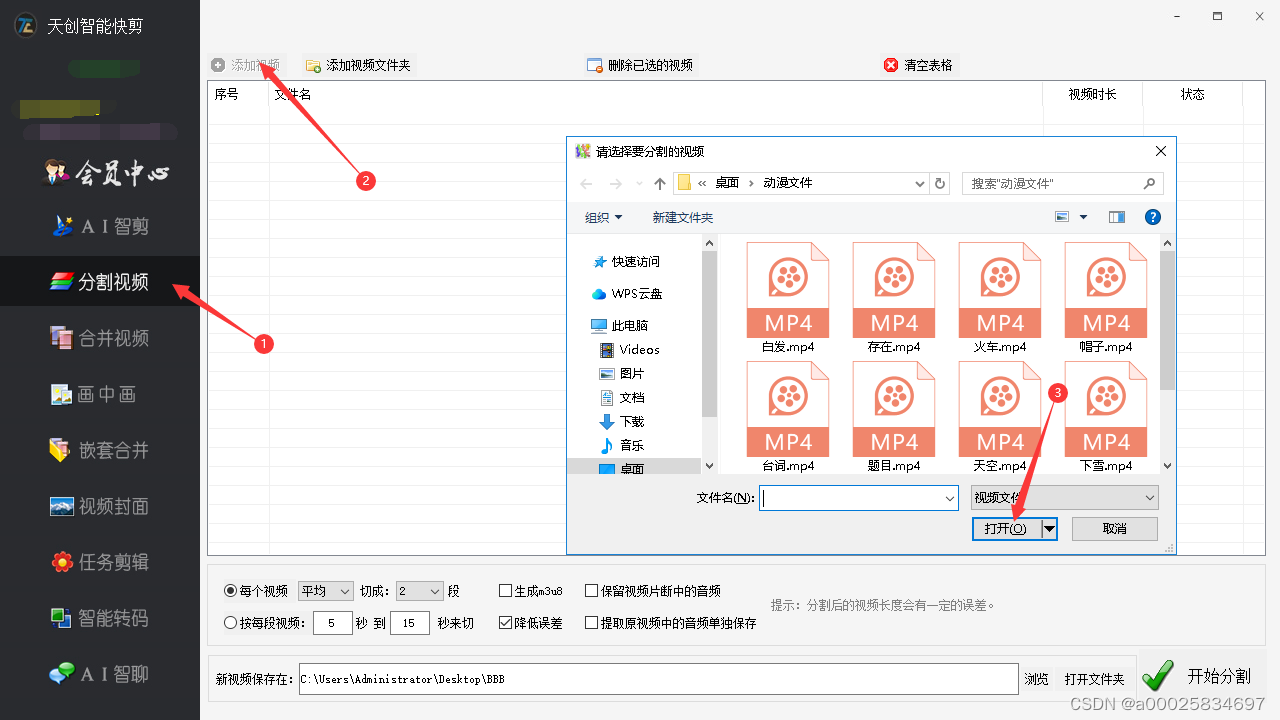The image size is (1280, 720).
Task: Click refresh icon beside address bar
Action: point(939,184)
